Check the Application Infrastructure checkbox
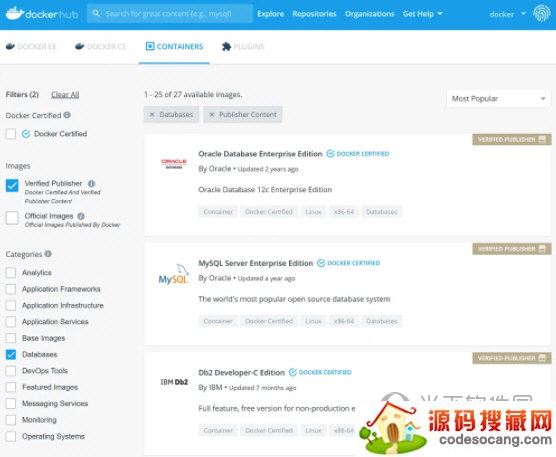Viewport: 556px width, 457px height. tap(11, 305)
